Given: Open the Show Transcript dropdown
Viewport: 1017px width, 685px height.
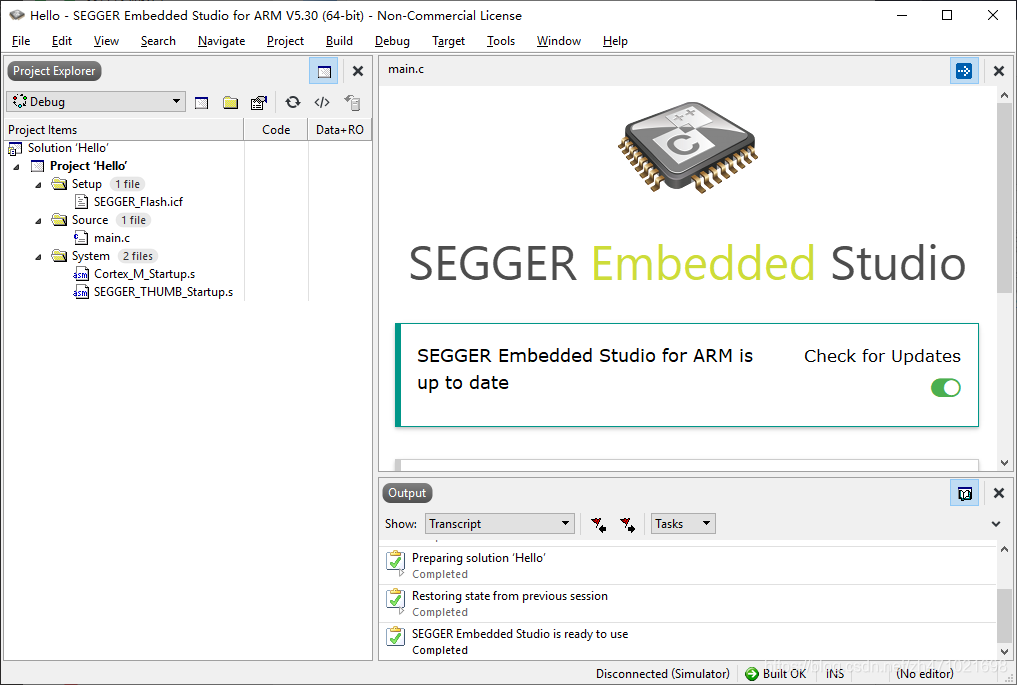Looking at the screenshot, I should pos(499,523).
